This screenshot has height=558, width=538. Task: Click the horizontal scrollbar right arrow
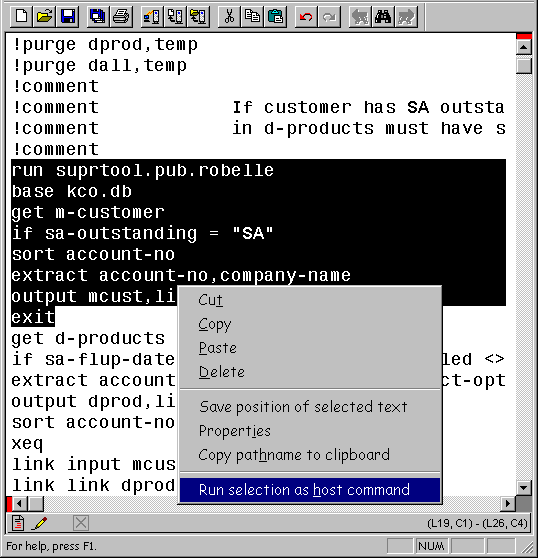coord(508,504)
